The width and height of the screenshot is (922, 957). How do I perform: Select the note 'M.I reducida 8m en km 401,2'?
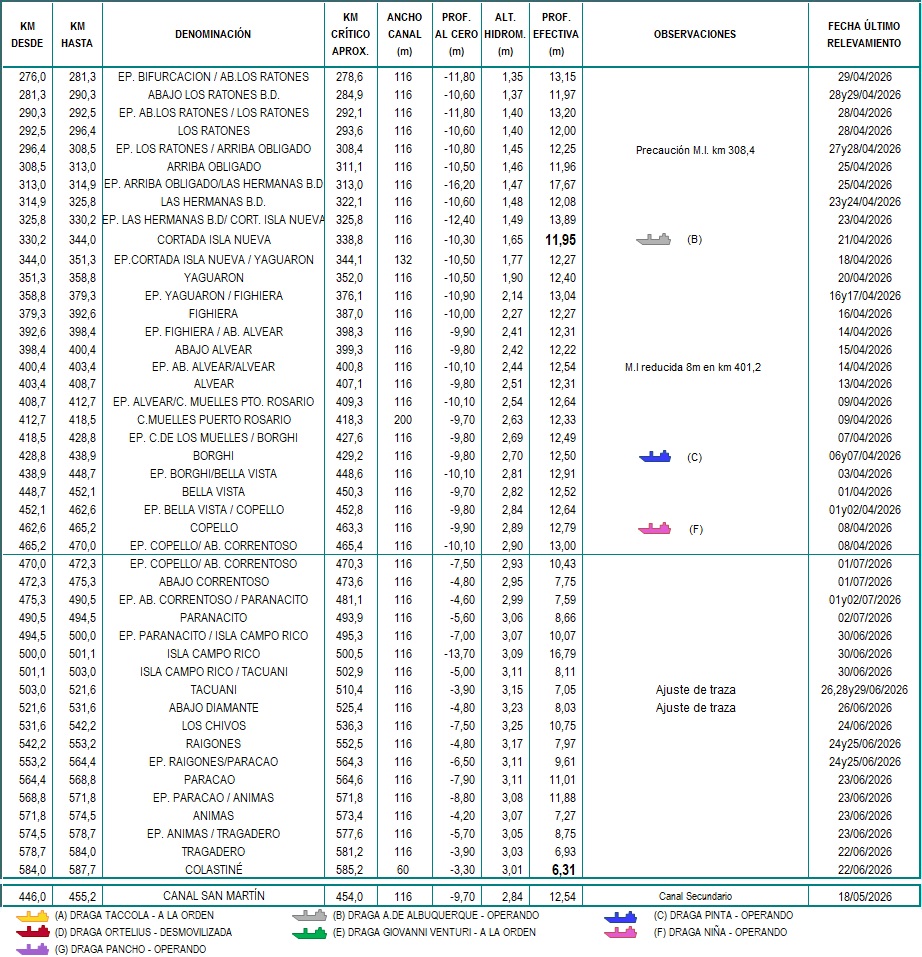pyautogui.click(x=693, y=367)
